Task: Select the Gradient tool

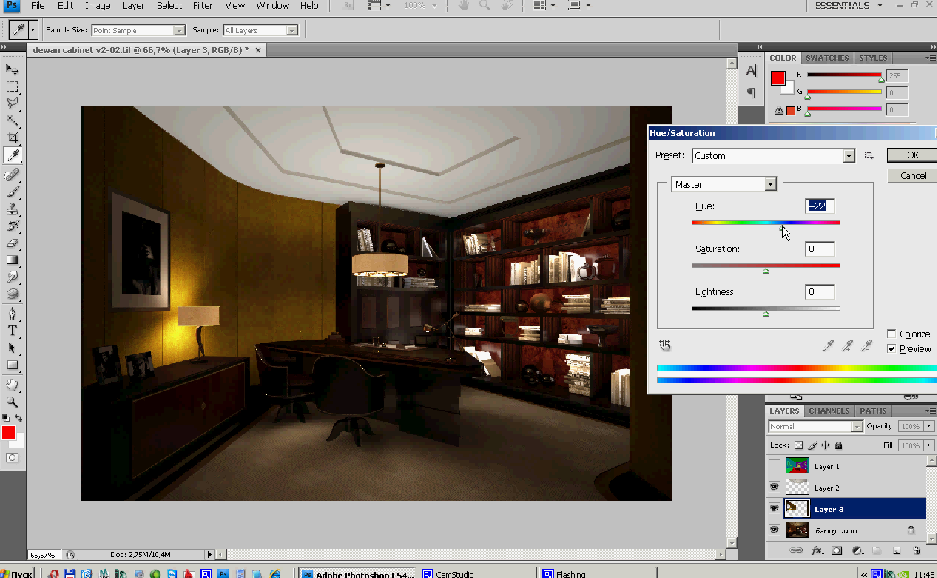Action: coord(12,260)
